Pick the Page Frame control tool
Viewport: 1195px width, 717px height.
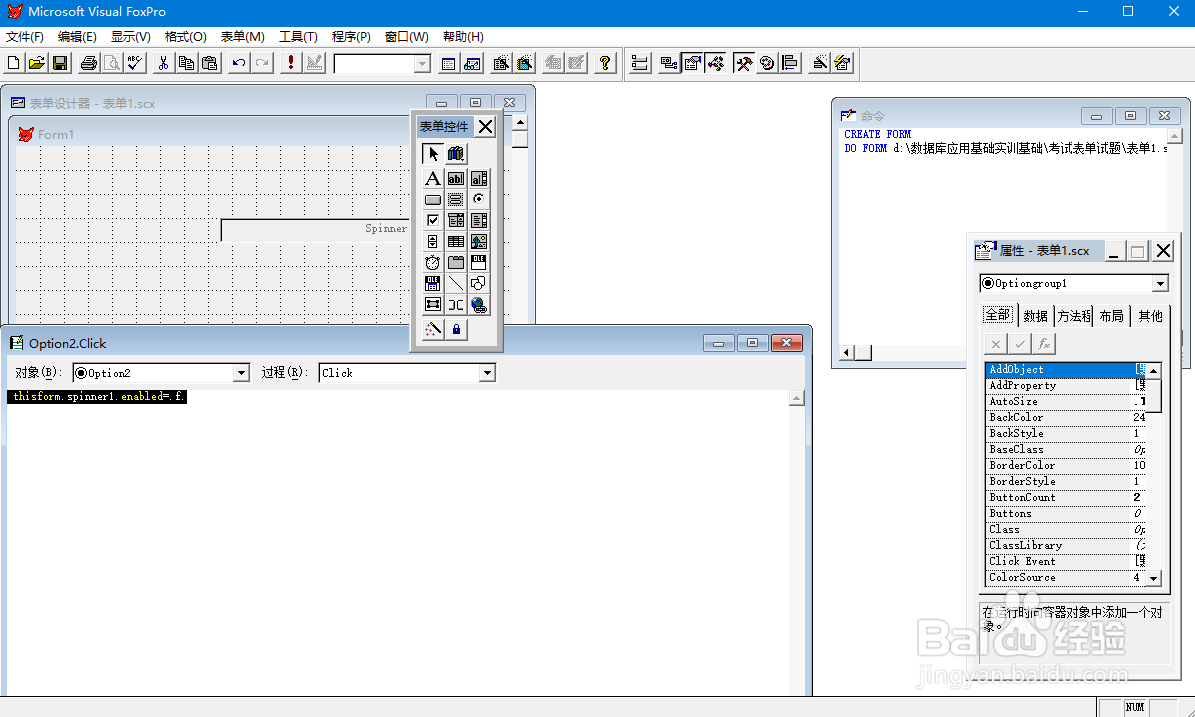pos(456,263)
